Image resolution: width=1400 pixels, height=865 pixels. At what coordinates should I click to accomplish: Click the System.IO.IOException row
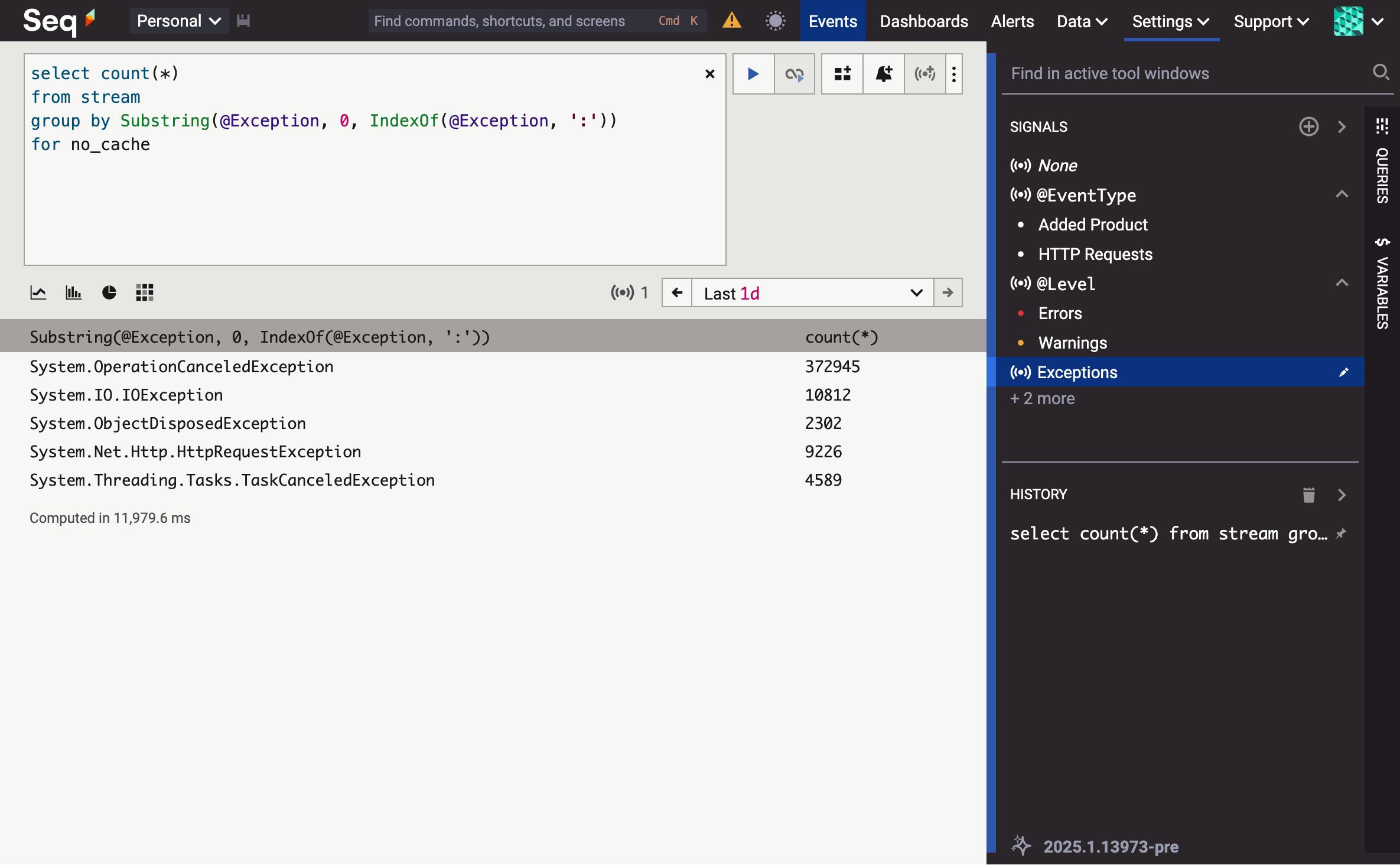(x=493, y=395)
